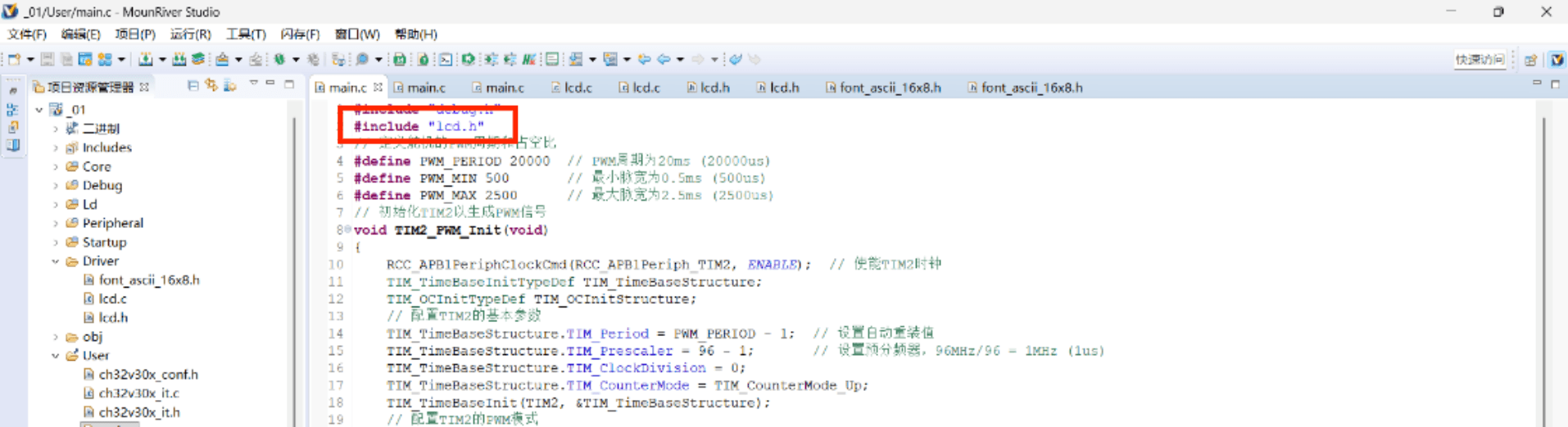
Task: Expand the Peripheral folder
Action: point(56,223)
